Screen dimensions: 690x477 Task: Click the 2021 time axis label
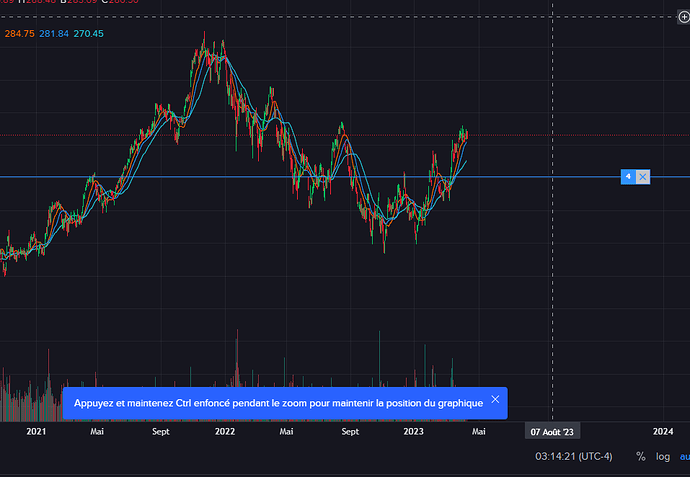pyautogui.click(x=36, y=432)
